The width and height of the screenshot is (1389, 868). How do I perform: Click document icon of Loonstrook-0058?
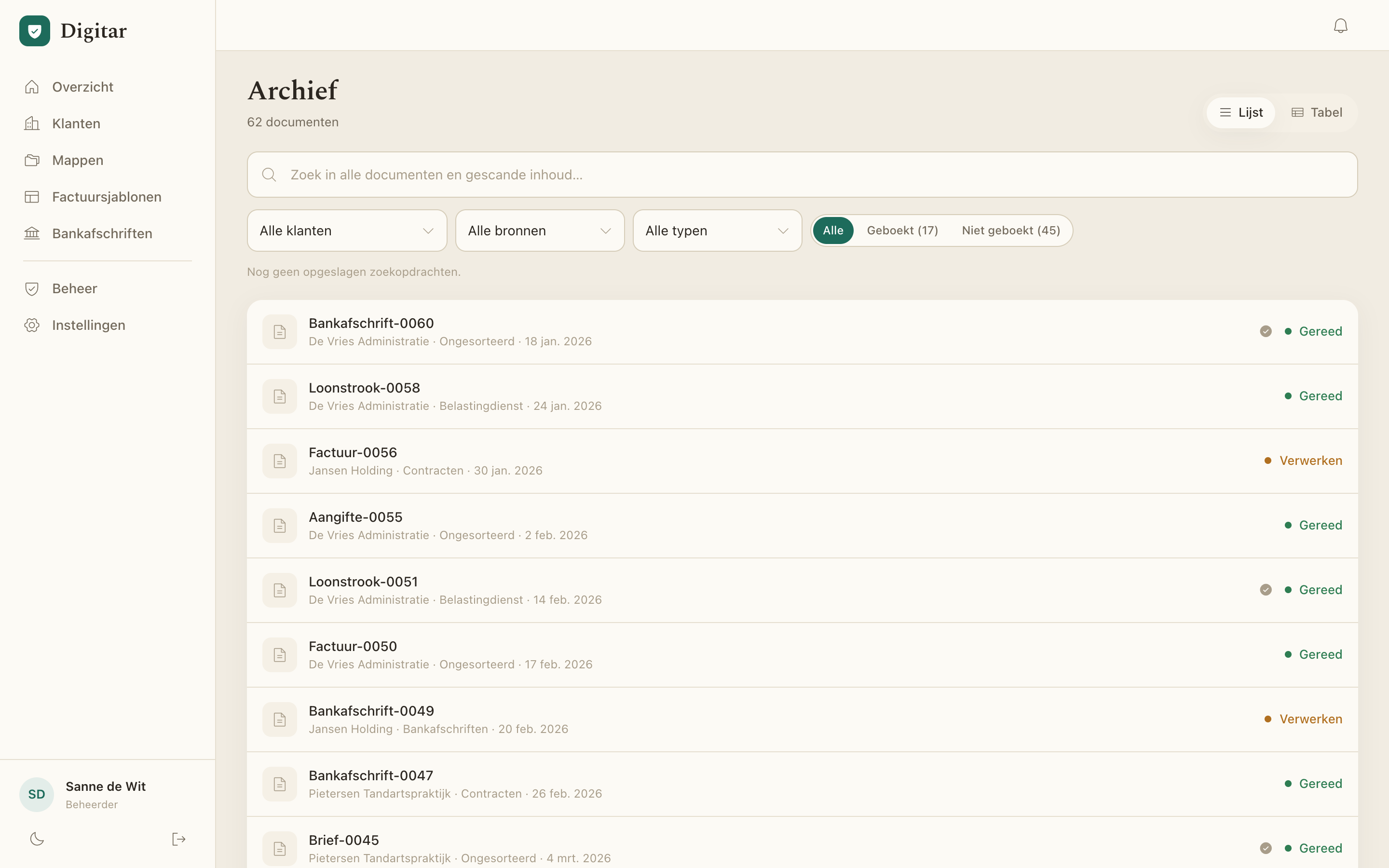(x=280, y=396)
